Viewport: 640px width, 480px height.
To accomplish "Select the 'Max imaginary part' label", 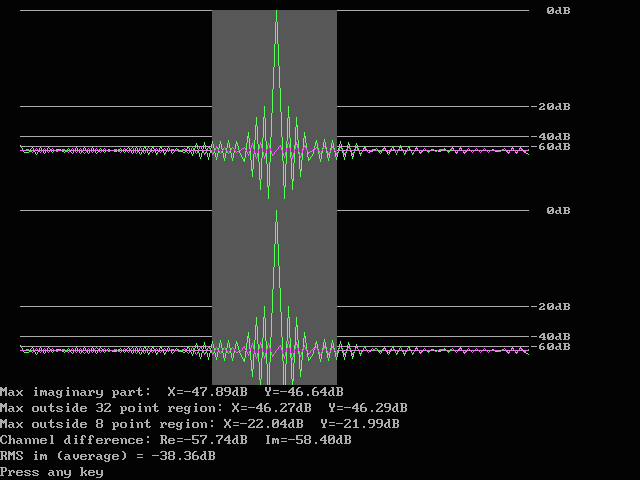I will pos(76,392).
